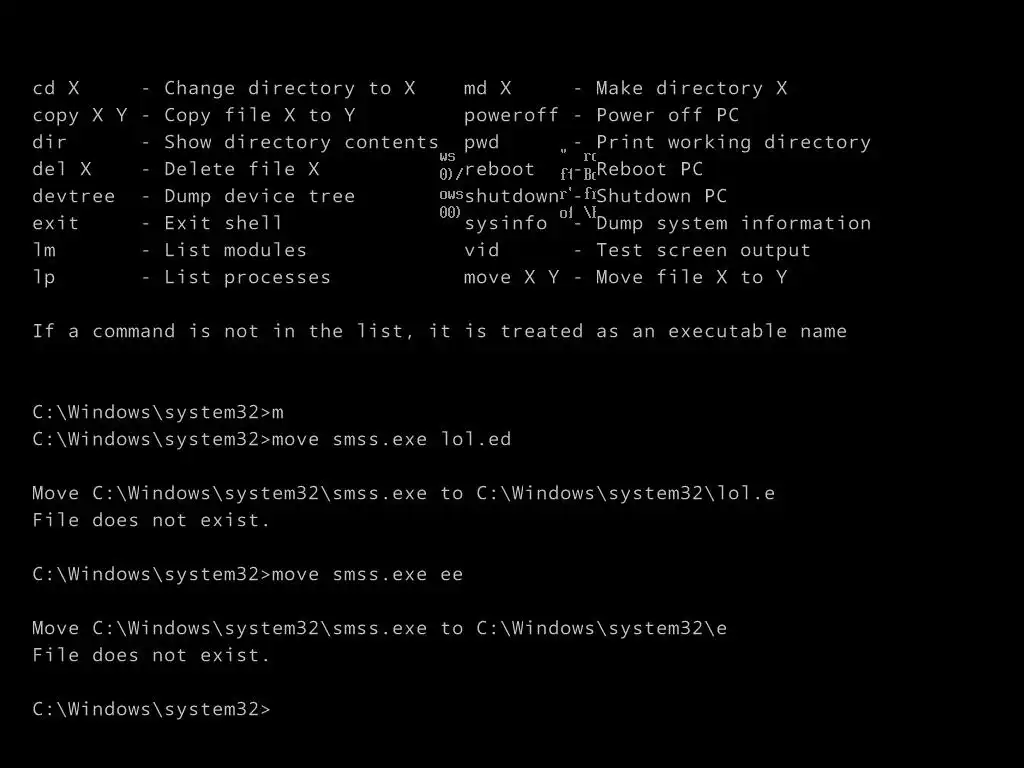Select the 'copy X Y' command text
The image size is (1024, 768).
point(80,116)
